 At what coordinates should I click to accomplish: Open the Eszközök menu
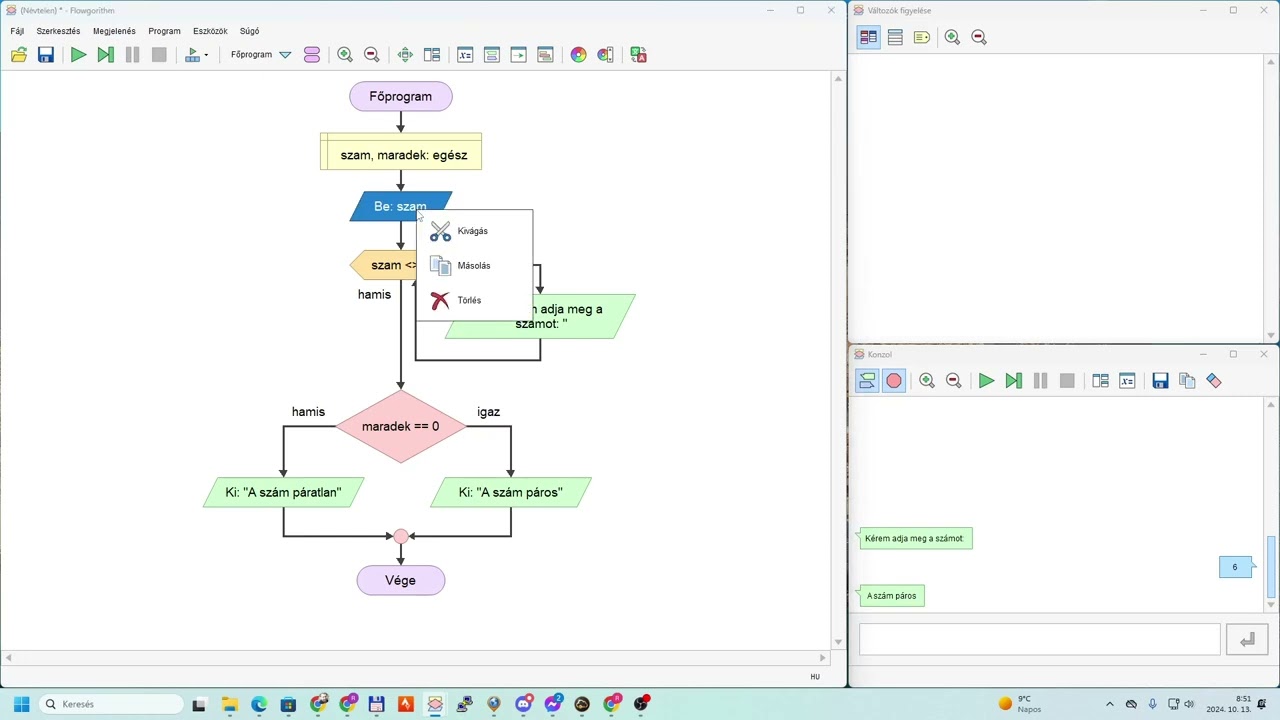[212, 31]
